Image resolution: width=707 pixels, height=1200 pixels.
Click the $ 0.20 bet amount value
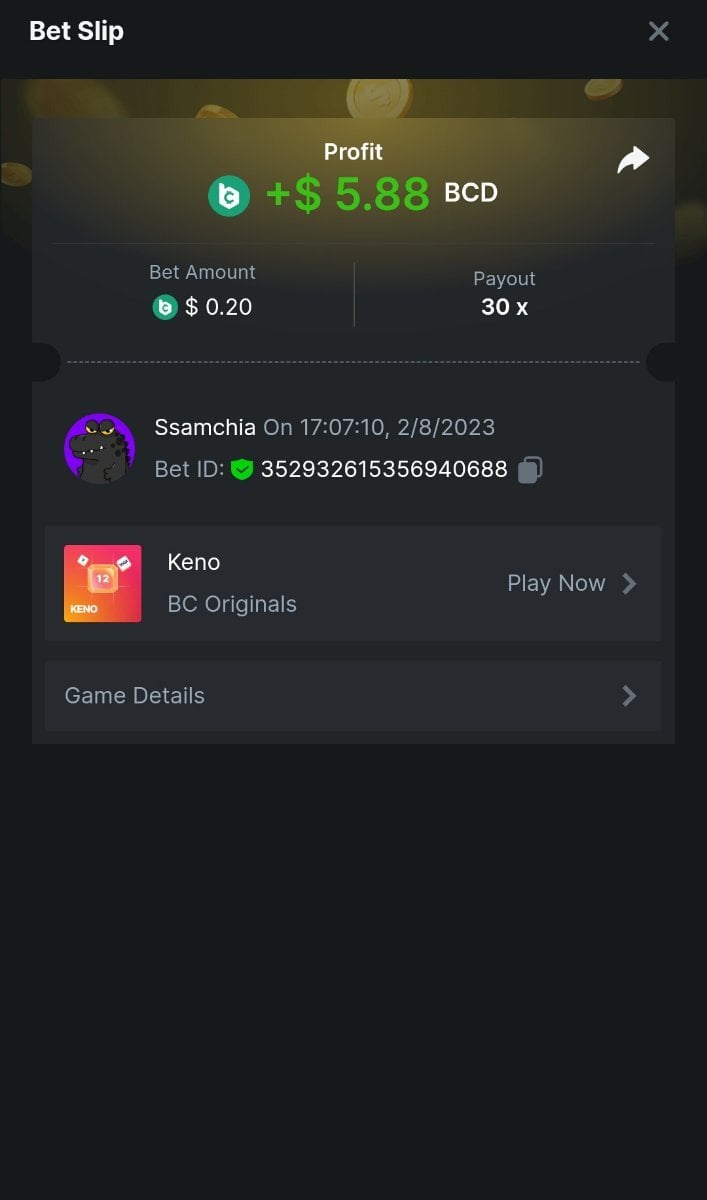click(x=218, y=307)
